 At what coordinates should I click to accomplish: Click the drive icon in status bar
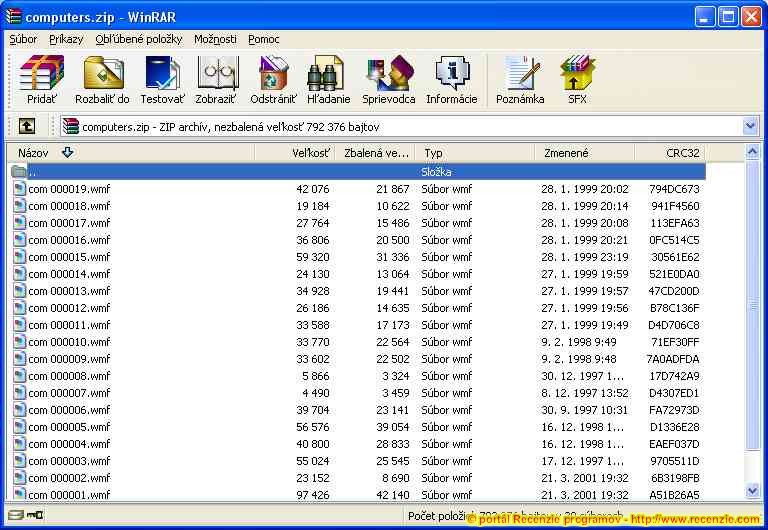click(16, 515)
